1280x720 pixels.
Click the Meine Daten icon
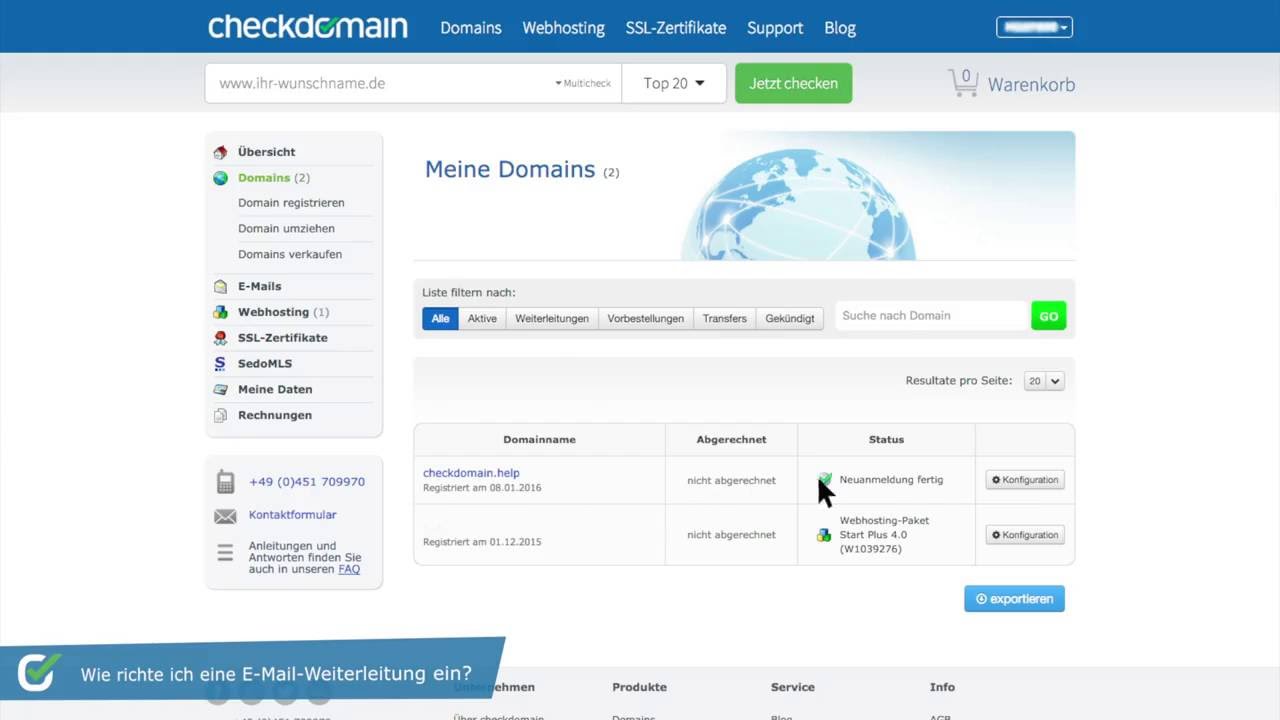click(220, 390)
